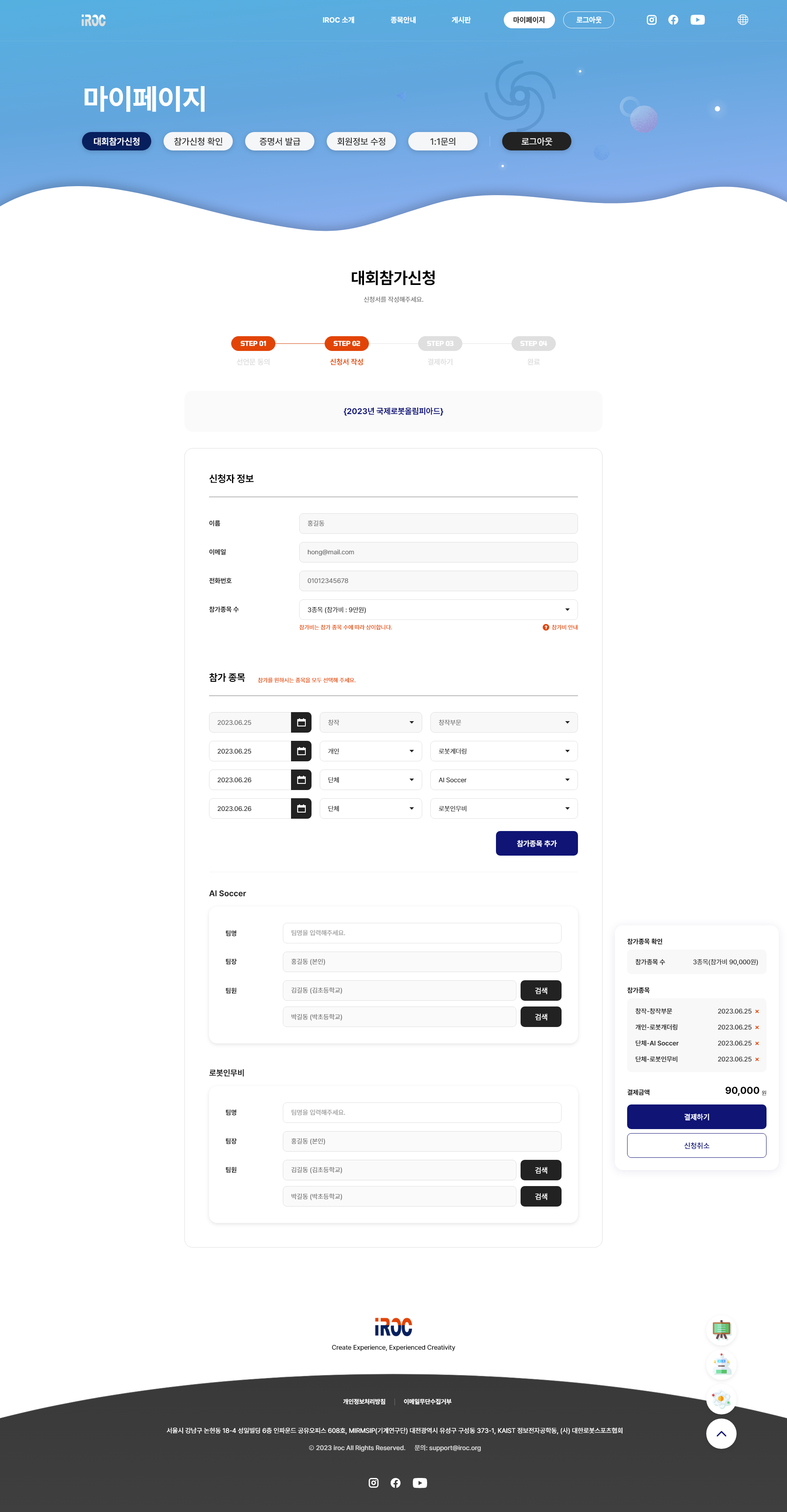Click the floating chalkboard icon
787x1512 pixels.
pos(721,1330)
